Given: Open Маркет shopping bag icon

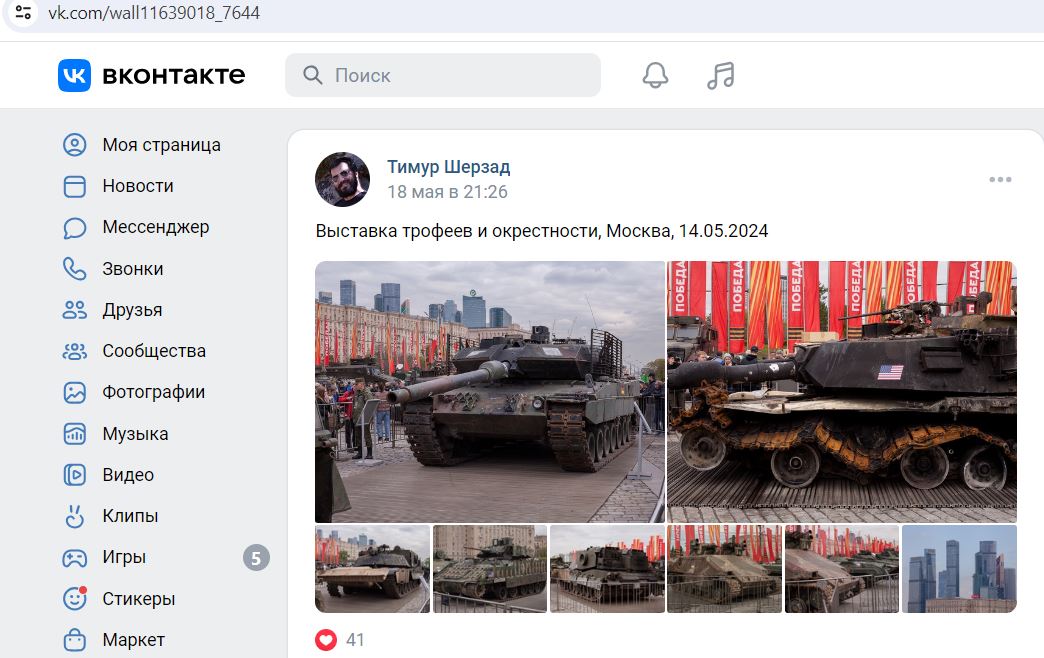Looking at the screenshot, I should 75,640.
